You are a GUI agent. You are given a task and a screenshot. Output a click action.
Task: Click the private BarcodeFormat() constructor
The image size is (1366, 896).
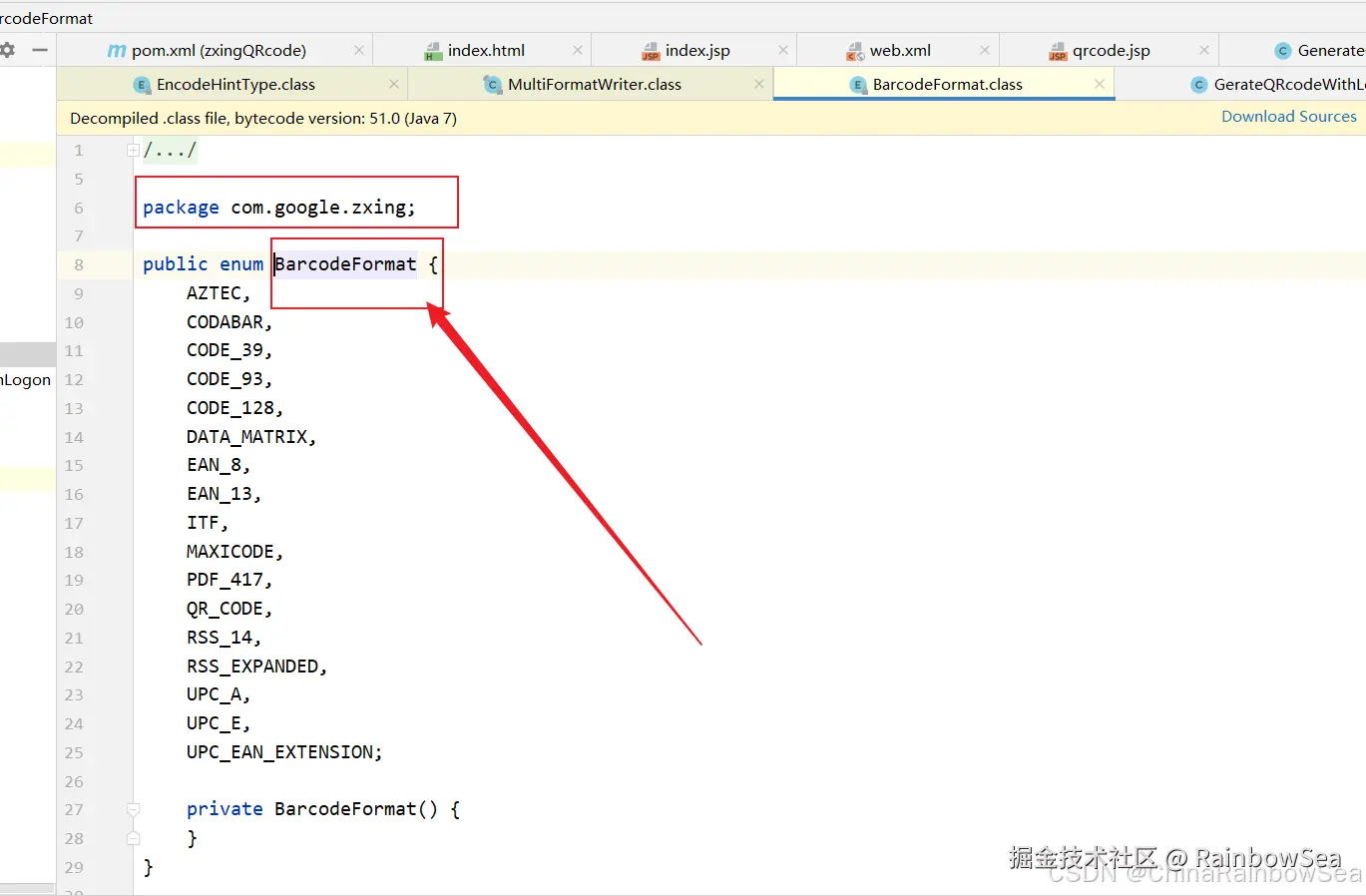click(323, 809)
